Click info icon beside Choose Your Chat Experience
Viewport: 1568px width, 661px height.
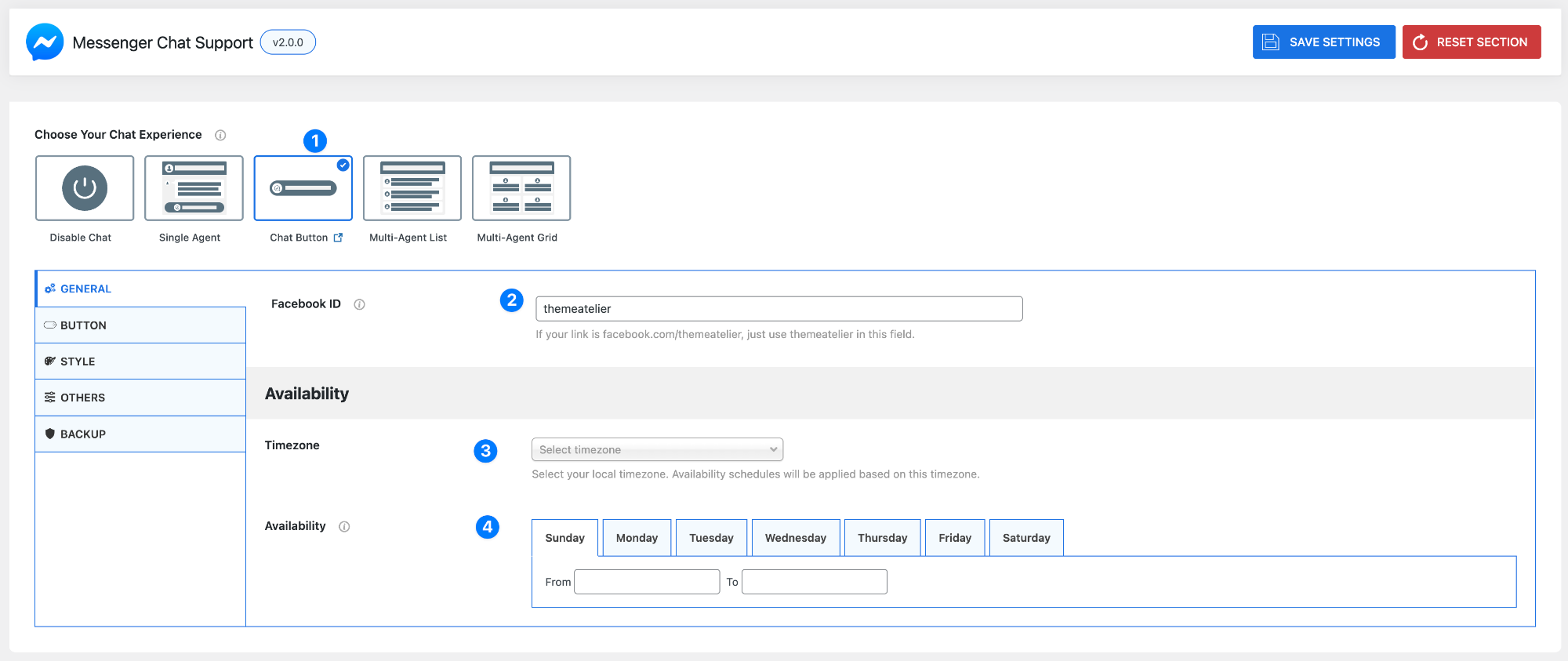click(220, 135)
